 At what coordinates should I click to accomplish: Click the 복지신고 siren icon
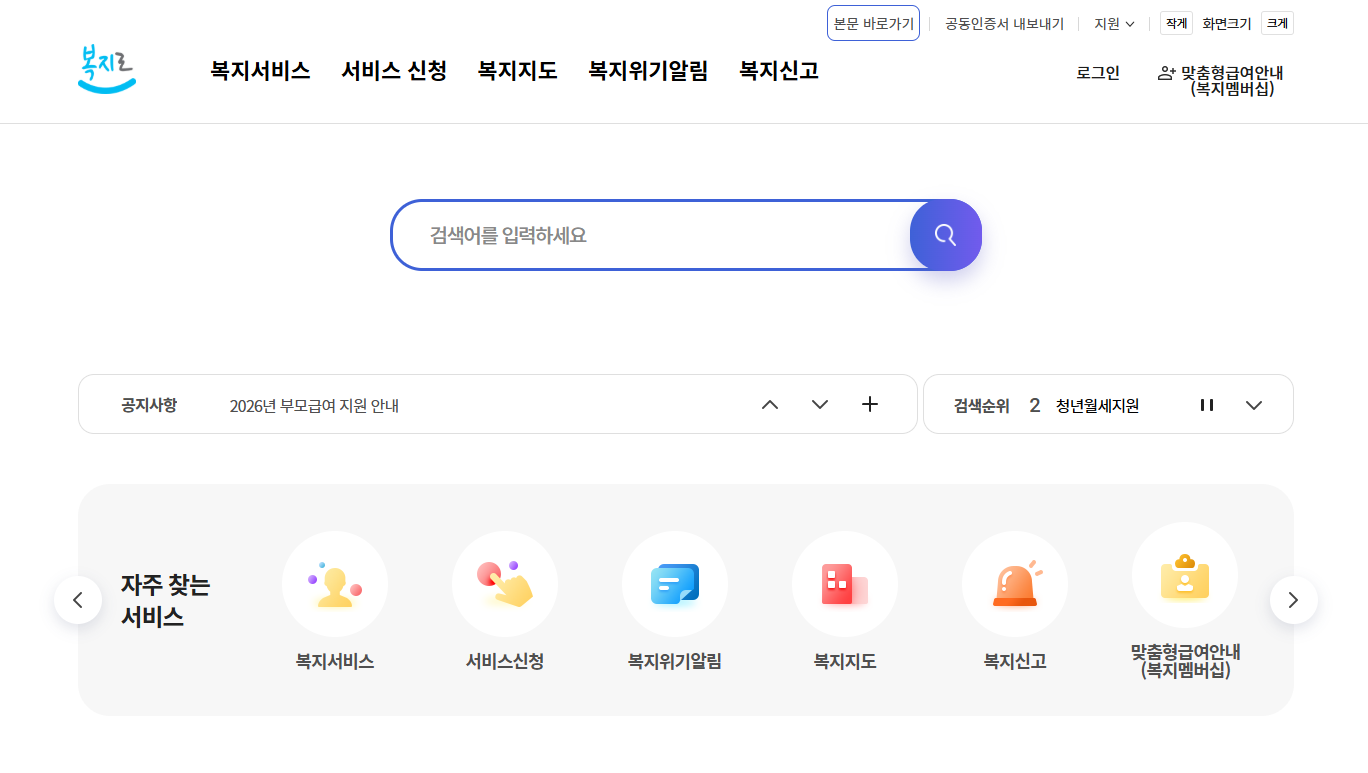[x=1015, y=584]
